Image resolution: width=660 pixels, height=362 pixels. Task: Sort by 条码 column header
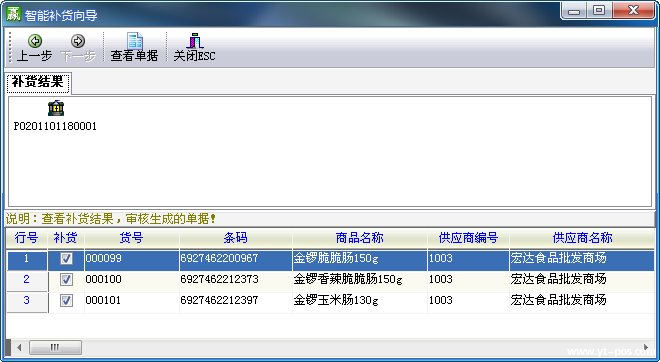(236, 238)
